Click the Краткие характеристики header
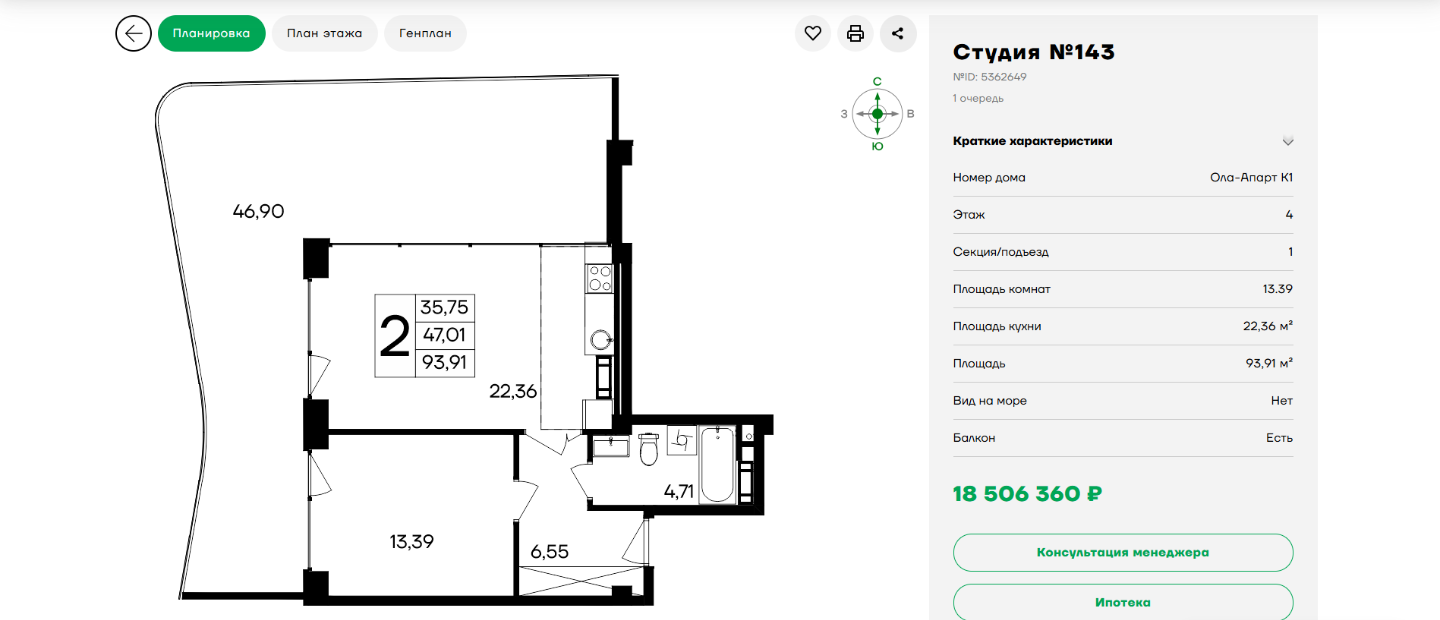 point(1033,141)
